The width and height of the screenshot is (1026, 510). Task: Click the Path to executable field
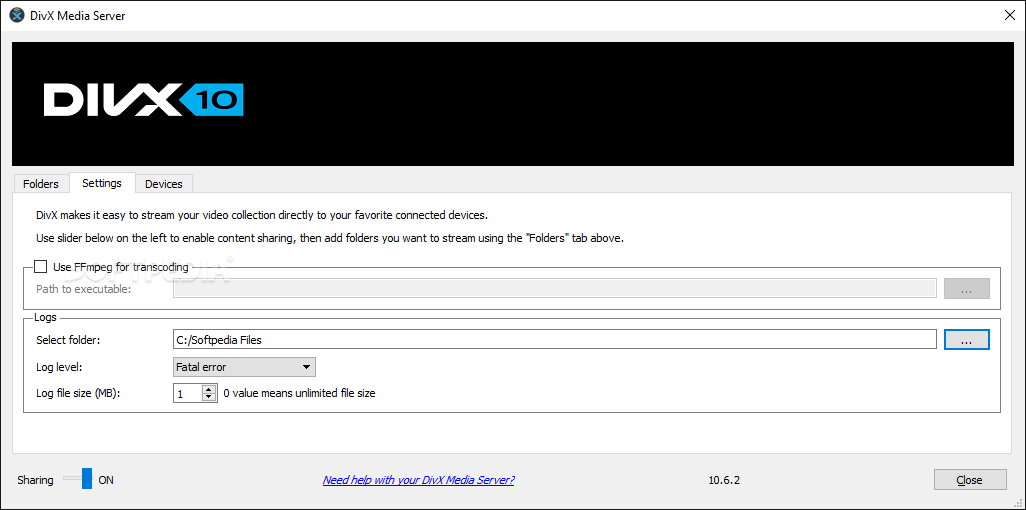click(x=554, y=288)
